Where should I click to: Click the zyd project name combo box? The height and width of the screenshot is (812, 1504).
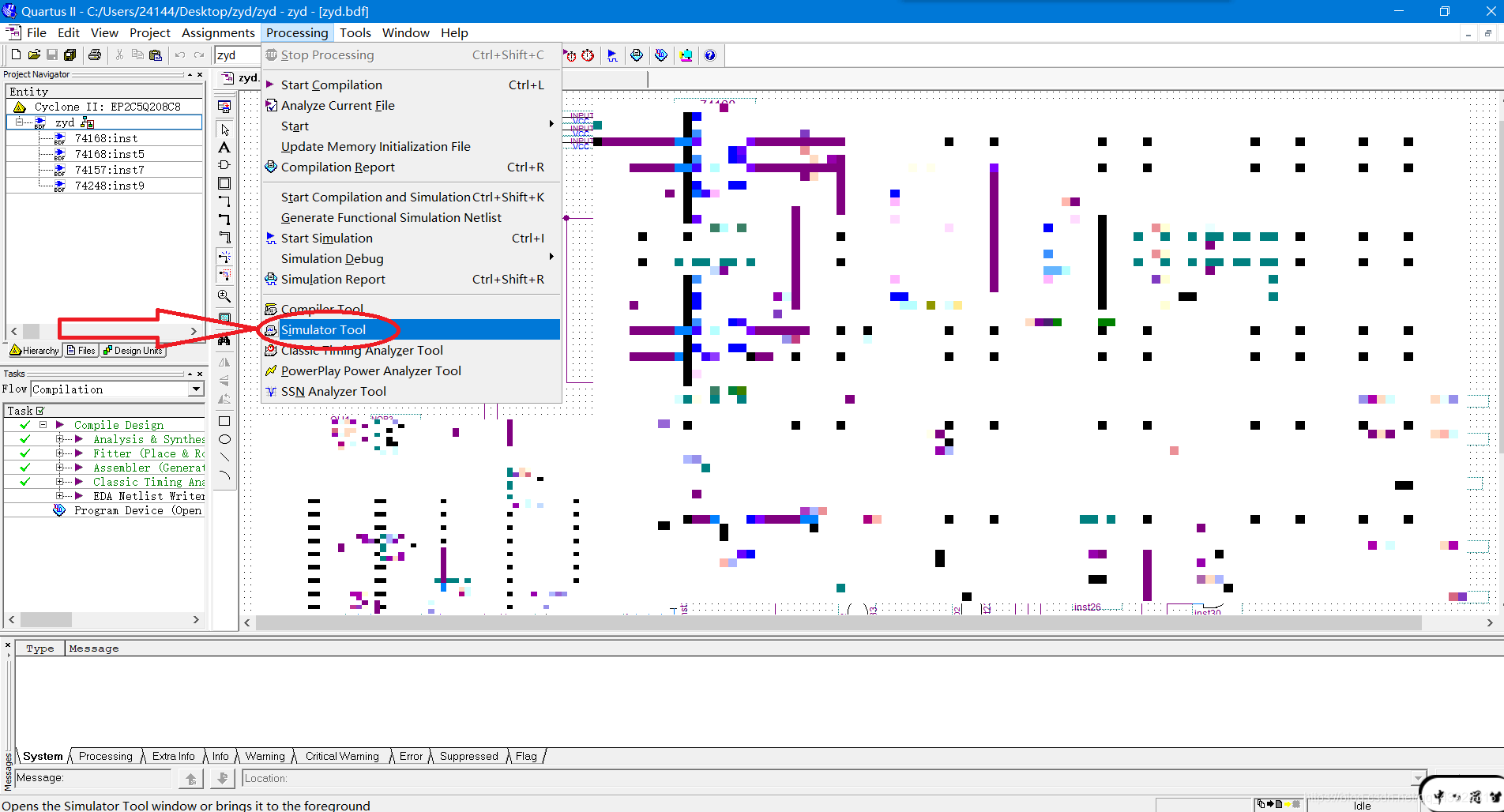238,55
